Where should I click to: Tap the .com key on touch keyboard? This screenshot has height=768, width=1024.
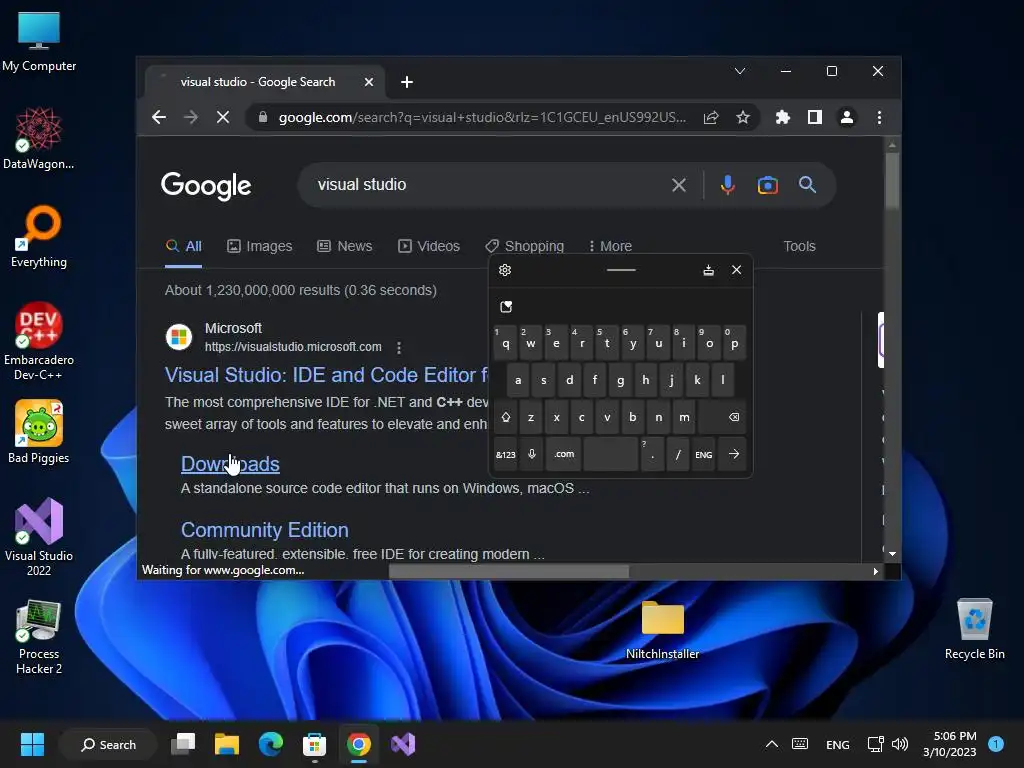[564, 455]
